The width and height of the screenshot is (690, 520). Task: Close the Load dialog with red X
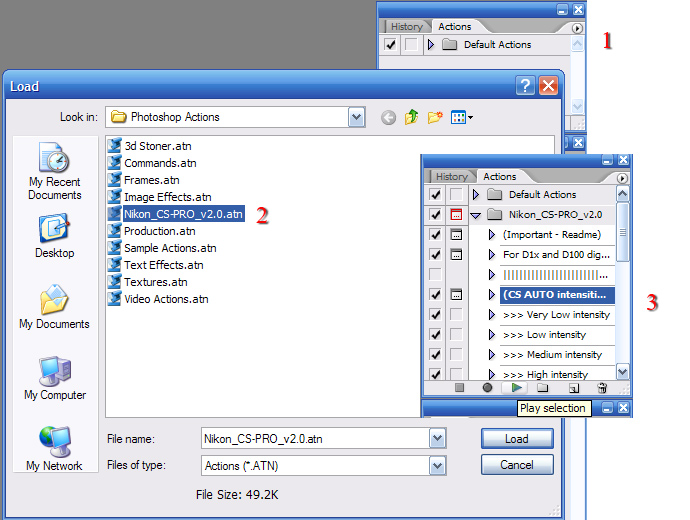548,85
